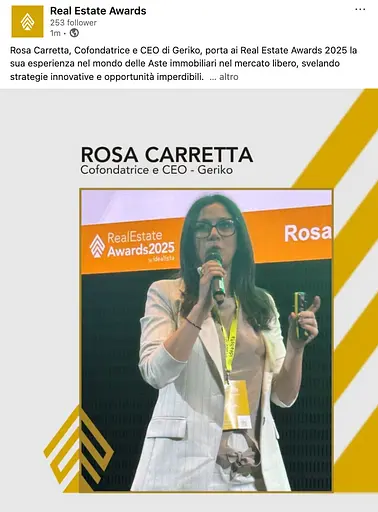Open the Rosa Carretta speaker photo
378x512 pixels.
pyautogui.click(x=206, y=340)
